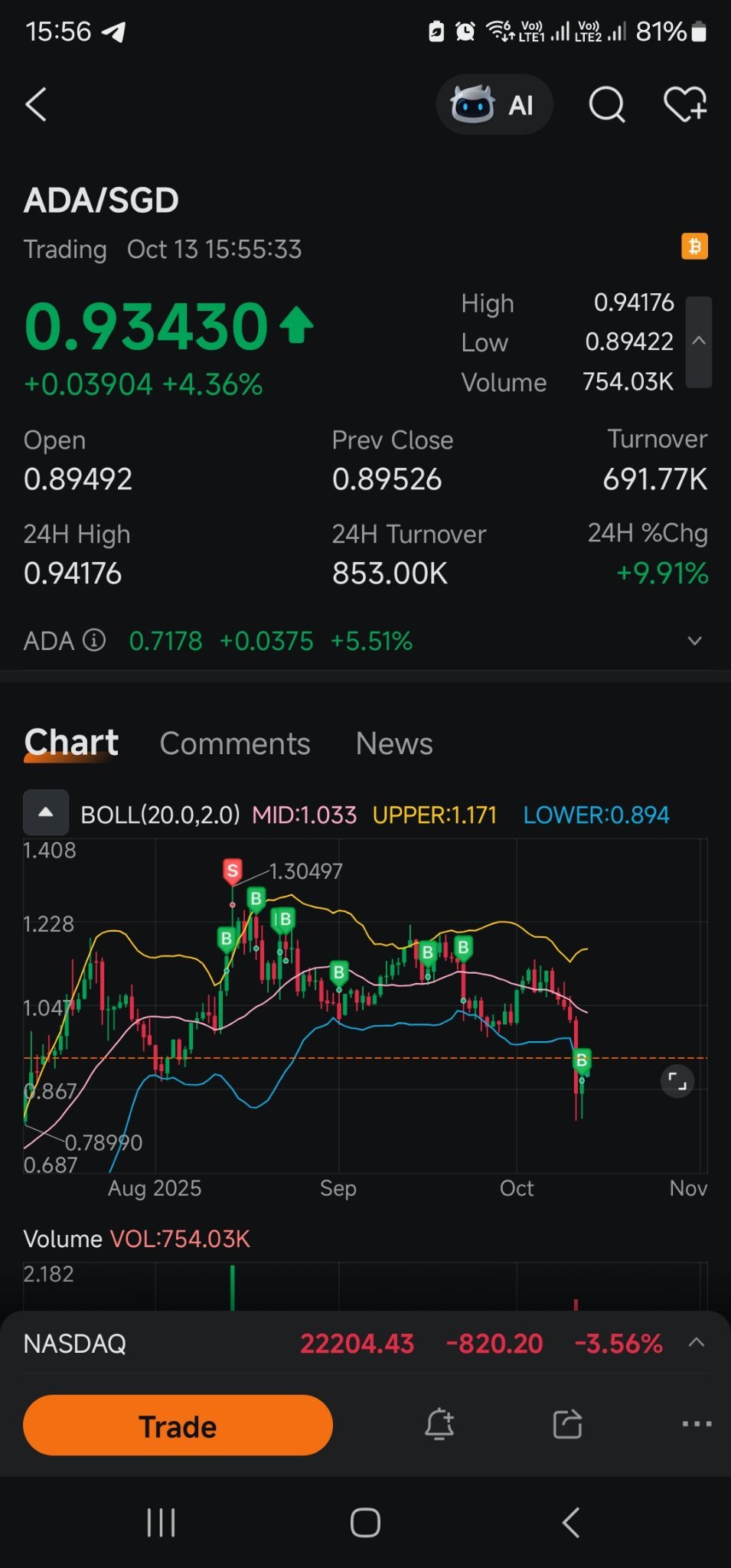Collapse the High/Low/Volume panel chevron
This screenshot has width=731, height=1568.
click(x=699, y=341)
